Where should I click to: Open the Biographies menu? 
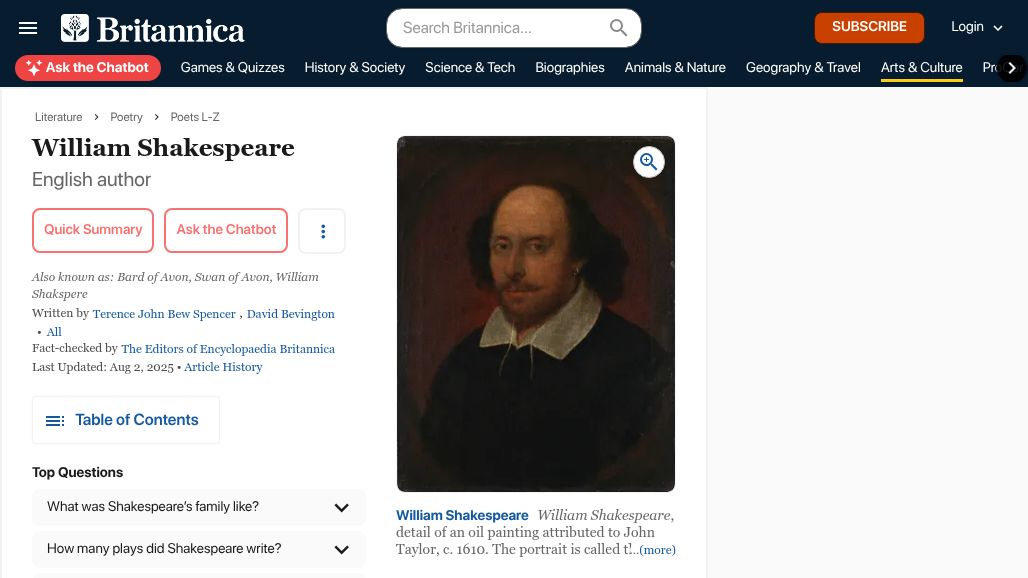pos(569,67)
